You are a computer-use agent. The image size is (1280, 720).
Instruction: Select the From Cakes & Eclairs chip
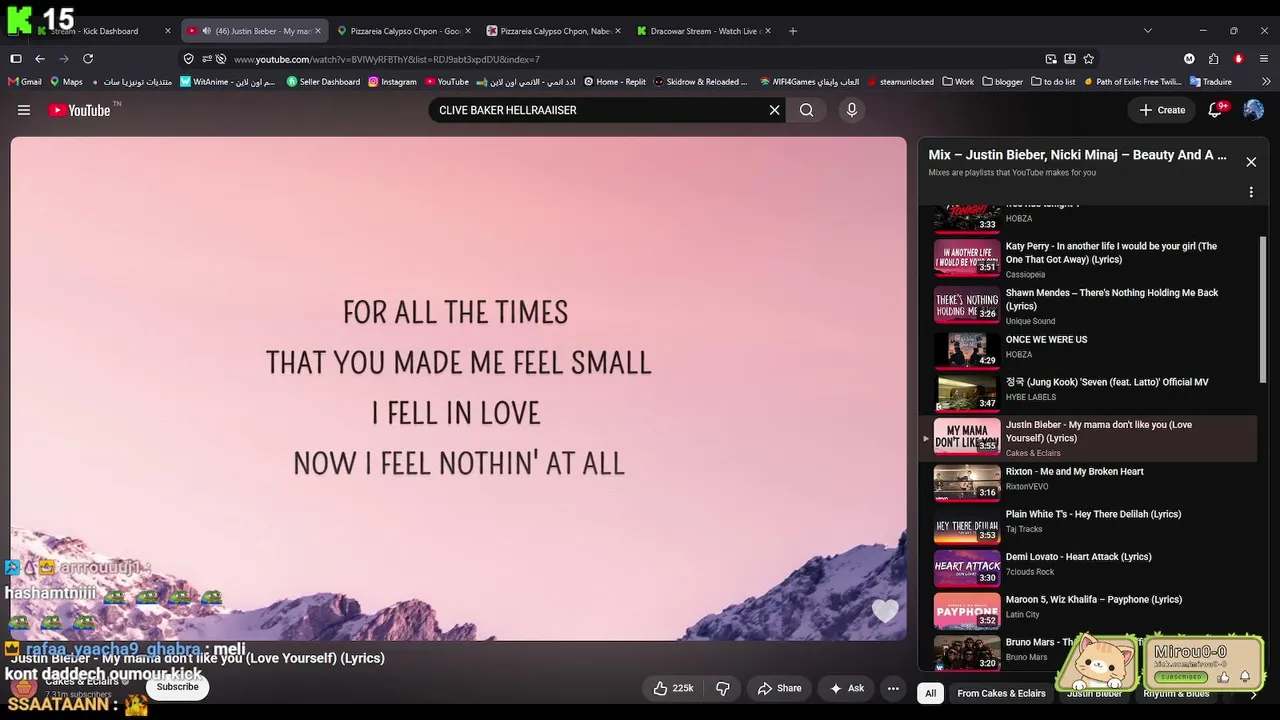click(1001, 693)
